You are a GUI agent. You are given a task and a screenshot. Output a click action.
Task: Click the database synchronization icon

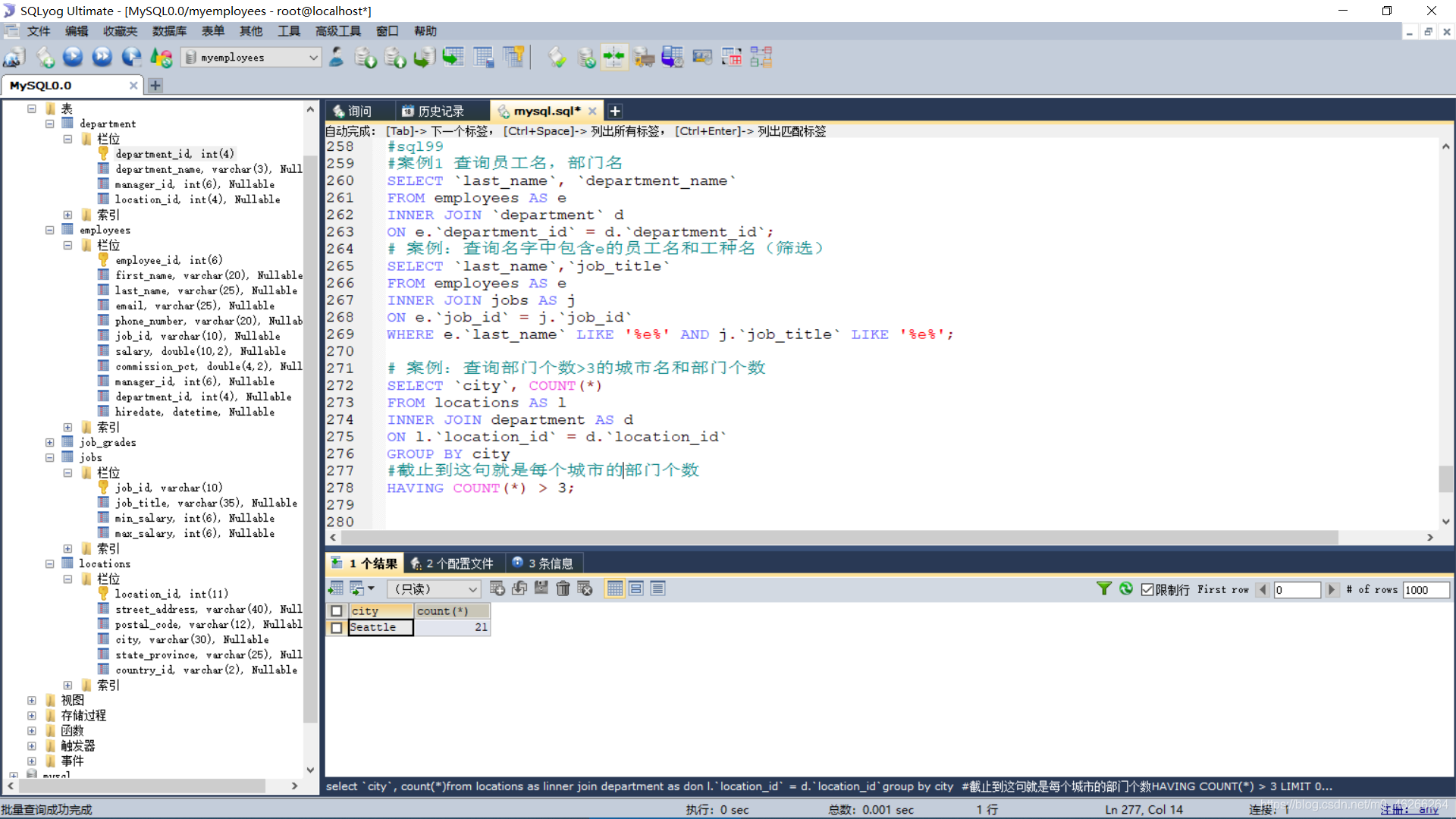tap(586, 57)
